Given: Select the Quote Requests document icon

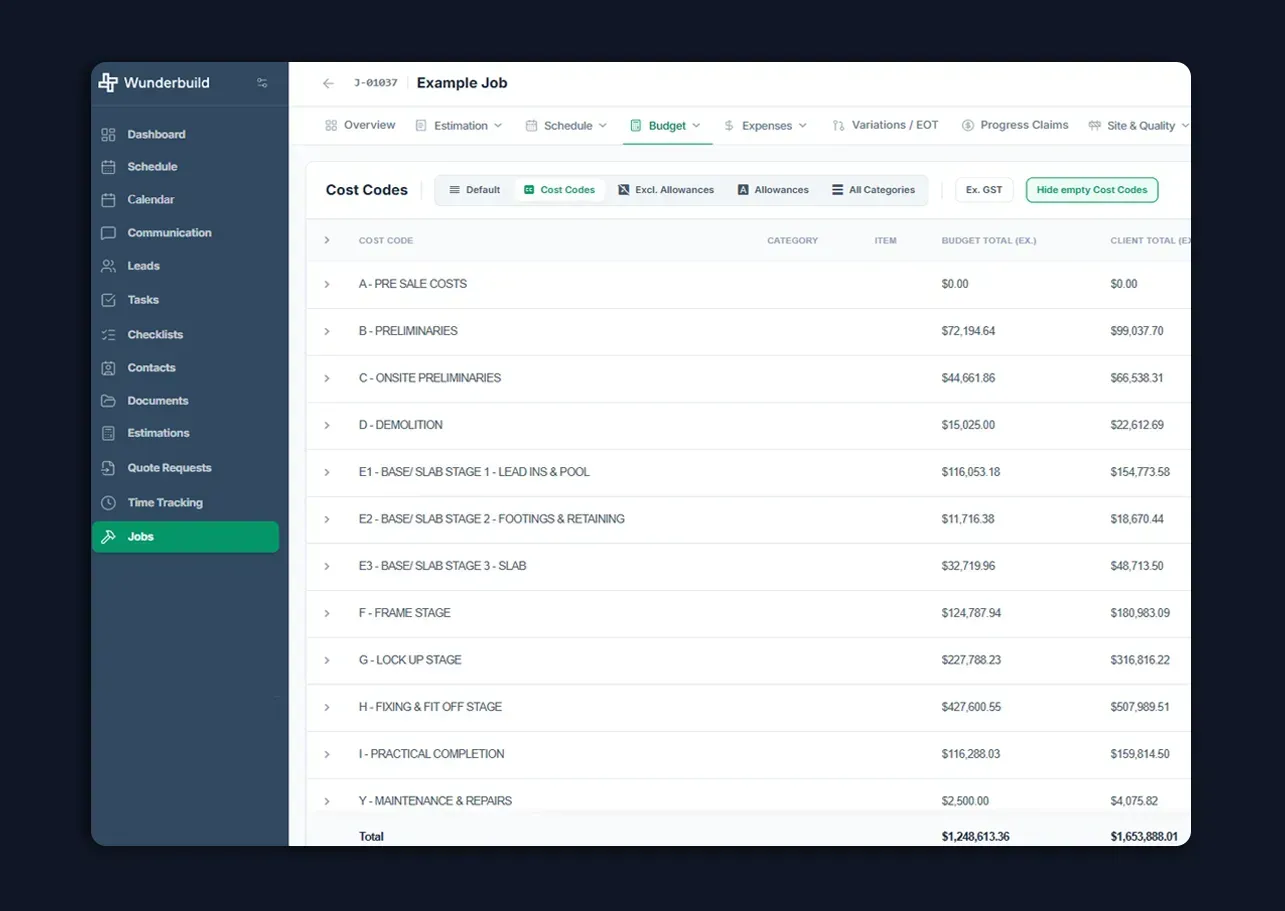Looking at the screenshot, I should click(108, 467).
